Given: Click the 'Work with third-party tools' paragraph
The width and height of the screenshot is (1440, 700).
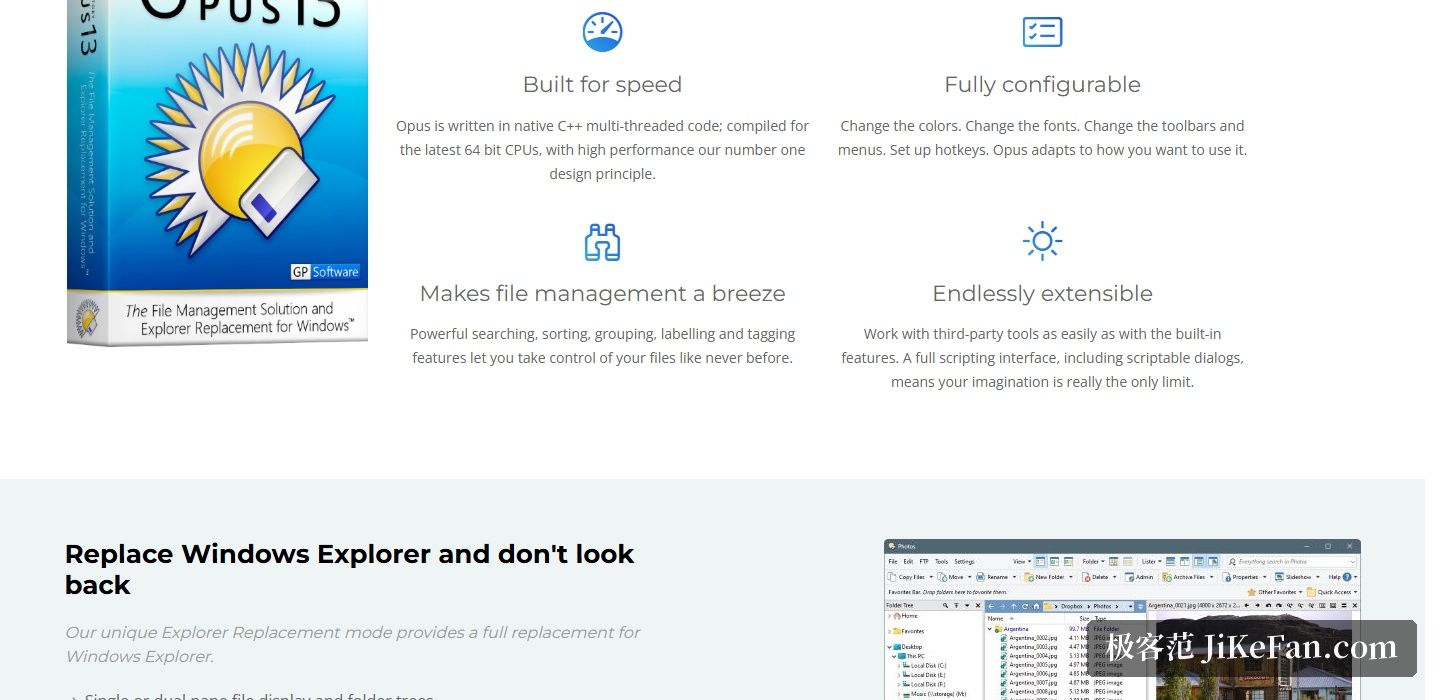Looking at the screenshot, I should coord(1042,358).
